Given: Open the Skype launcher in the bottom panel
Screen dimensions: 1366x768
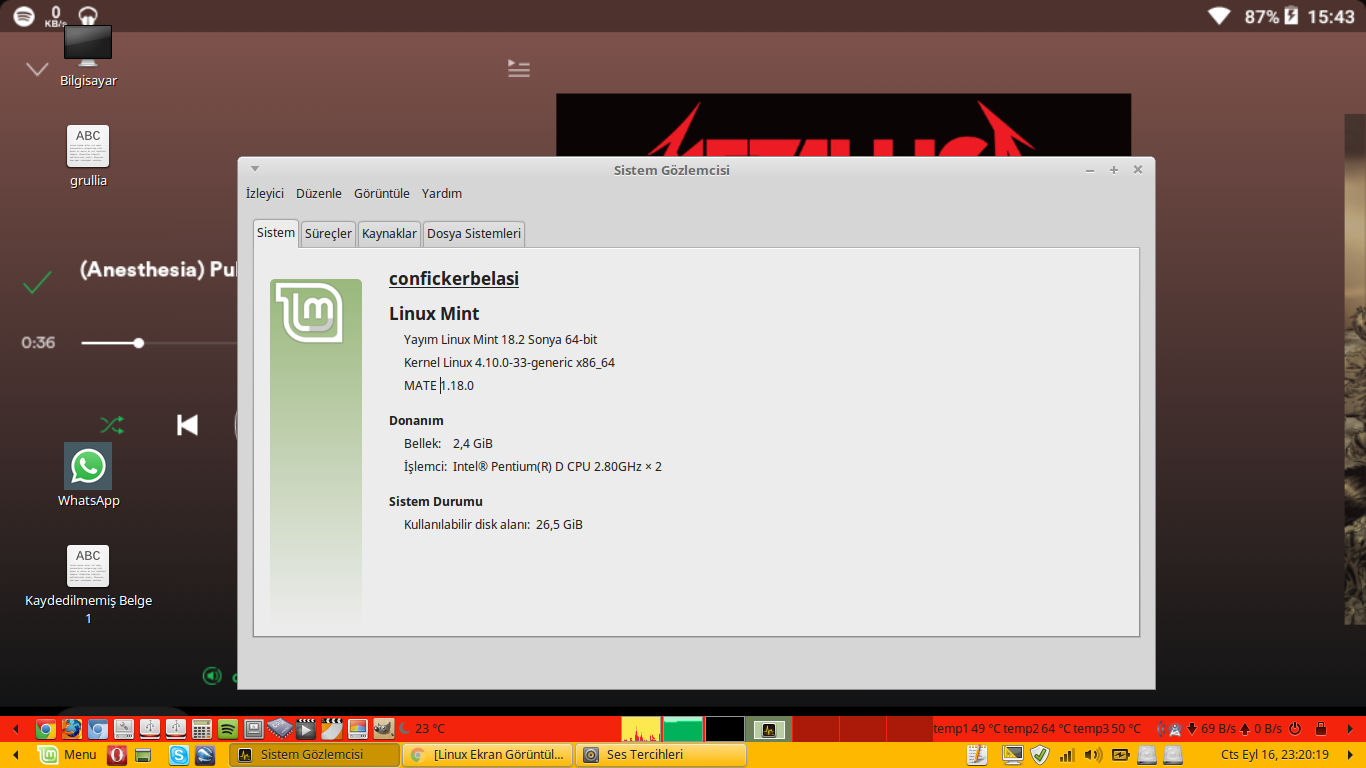Looking at the screenshot, I should point(178,755).
